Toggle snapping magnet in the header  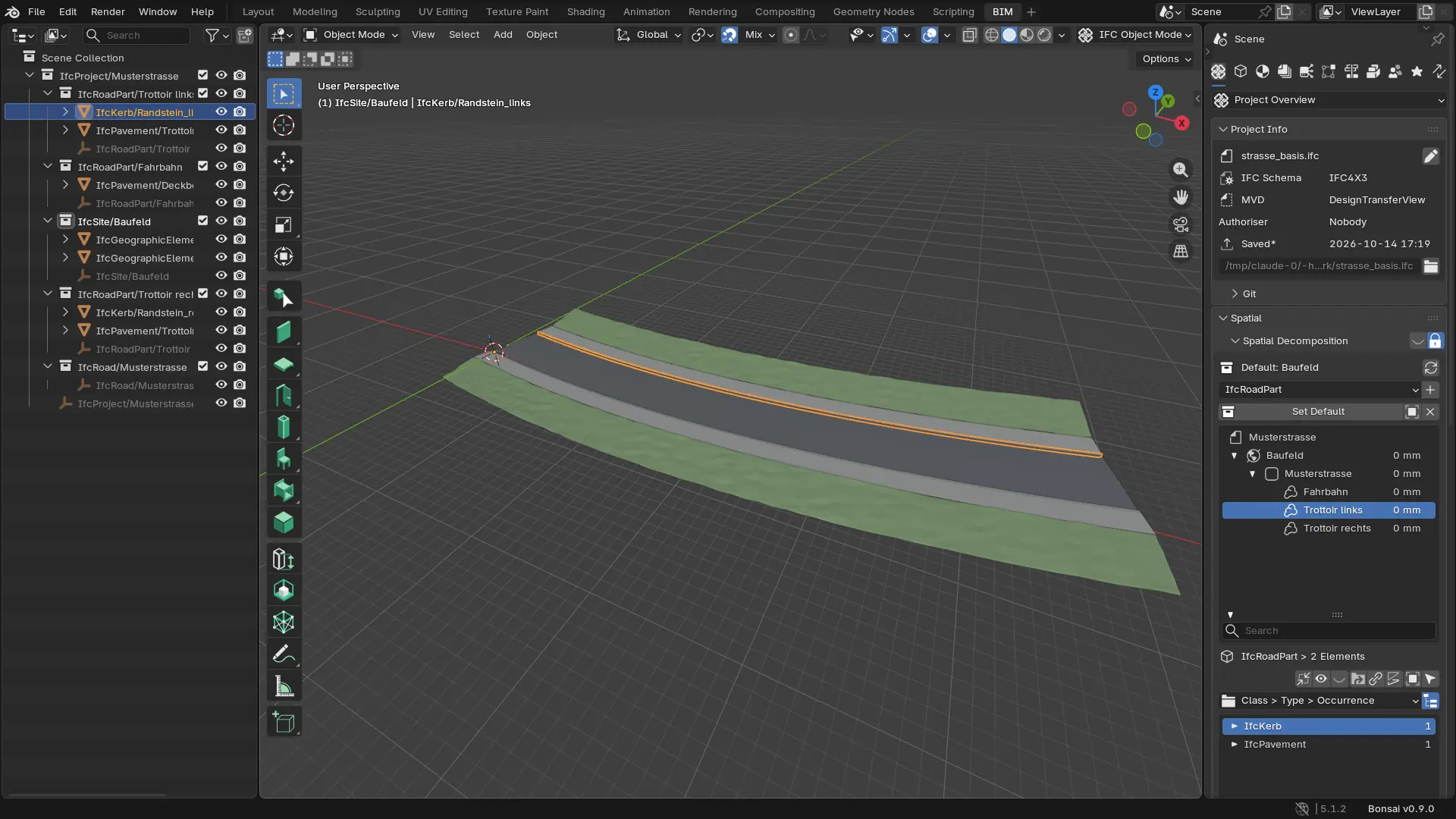click(729, 35)
